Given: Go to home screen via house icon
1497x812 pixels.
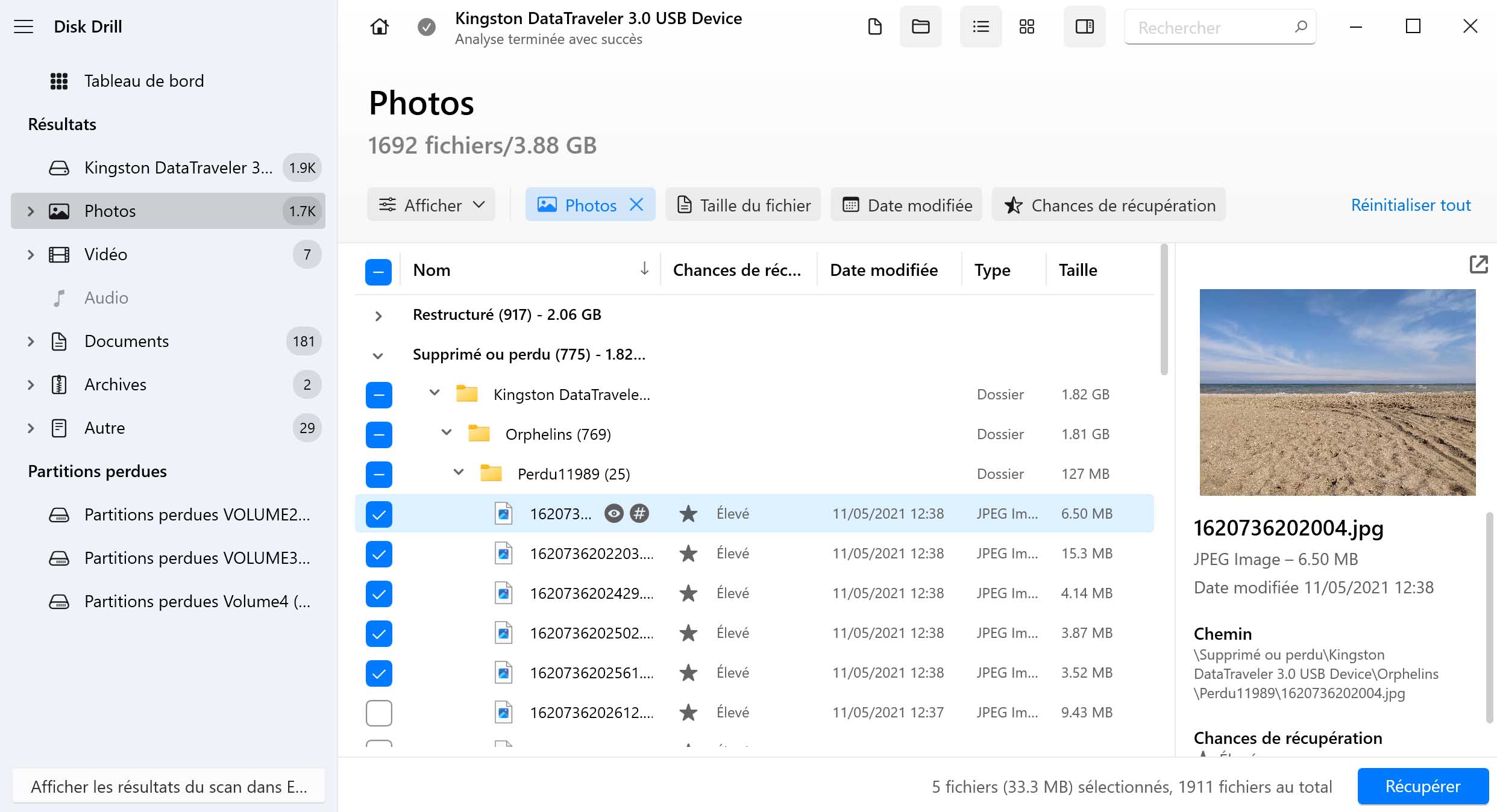Looking at the screenshot, I should pyautogui.click(x=380, y=27).
